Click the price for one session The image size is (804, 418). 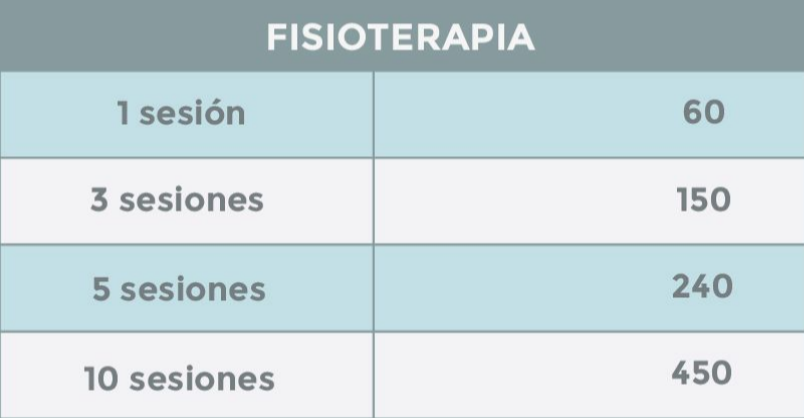pos(703,112)
